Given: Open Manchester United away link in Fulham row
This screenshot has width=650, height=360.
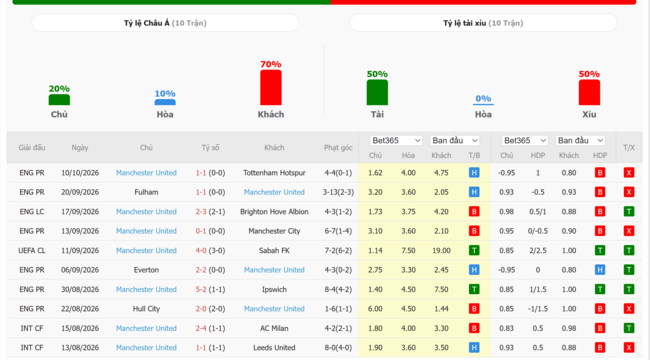Looking at the screenshot, I should click(274, 192).
